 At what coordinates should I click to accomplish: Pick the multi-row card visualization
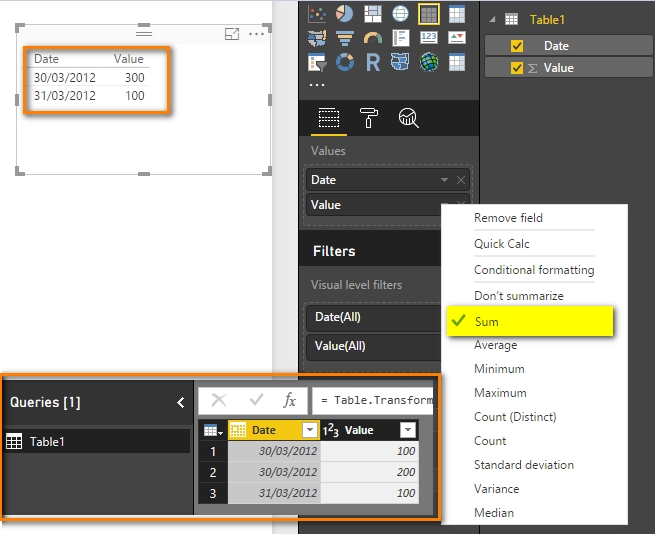pyautogui.click(x=401, y=38)
